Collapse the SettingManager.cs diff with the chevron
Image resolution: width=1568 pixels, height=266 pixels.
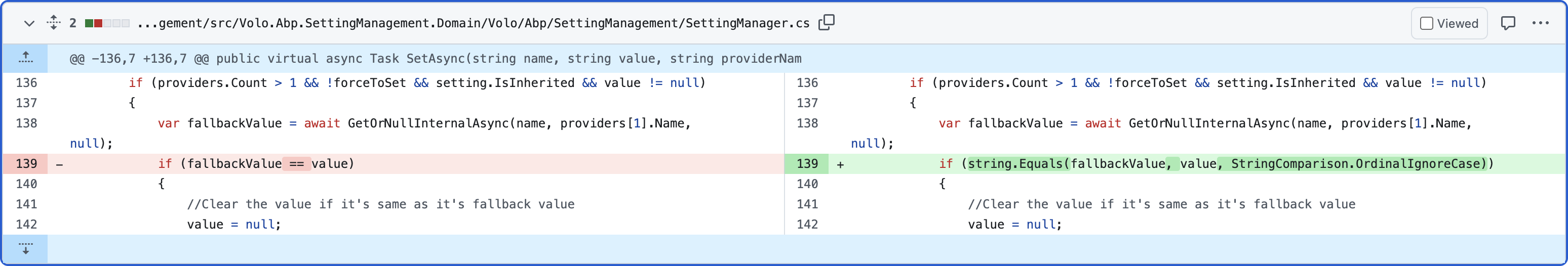28,24
